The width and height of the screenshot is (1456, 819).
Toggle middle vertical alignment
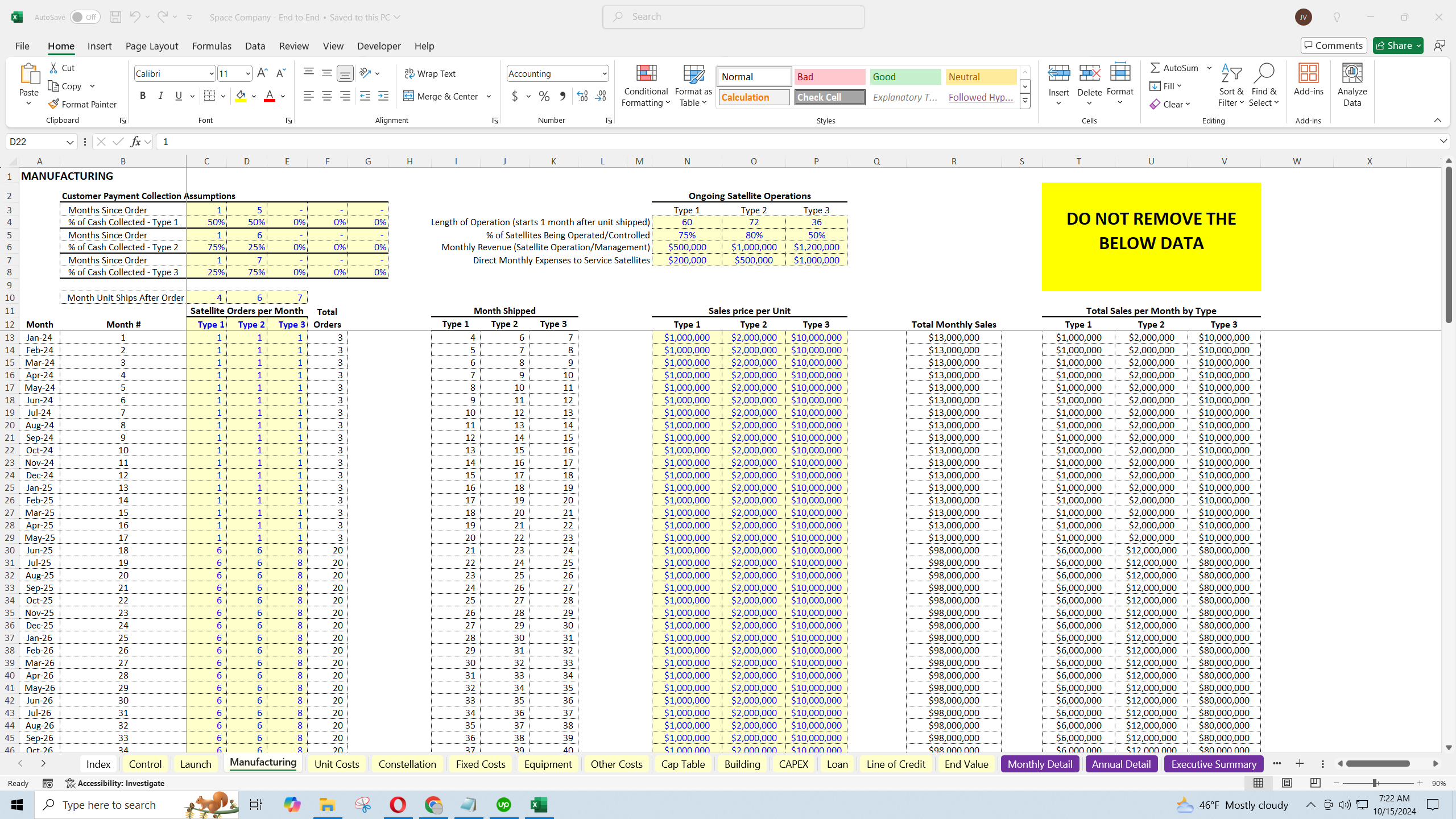pos(326,73)
